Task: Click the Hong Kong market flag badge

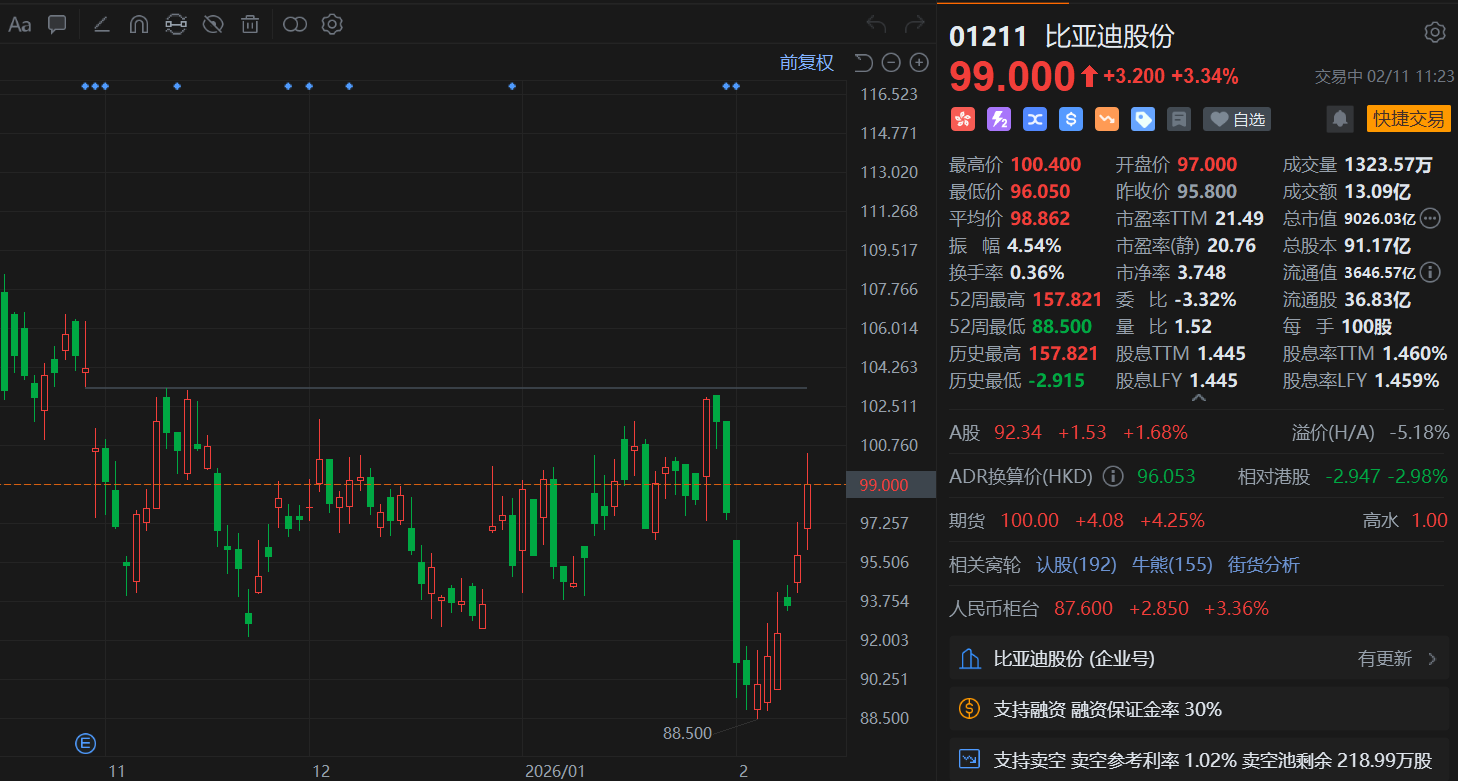Action: coord(963,119)
